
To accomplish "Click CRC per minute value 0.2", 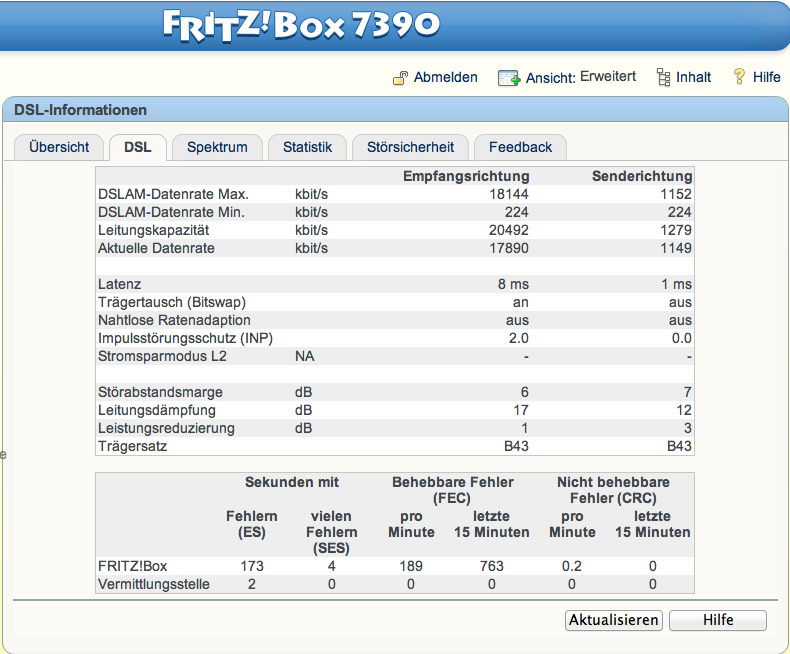I will [x=572, y=566].
